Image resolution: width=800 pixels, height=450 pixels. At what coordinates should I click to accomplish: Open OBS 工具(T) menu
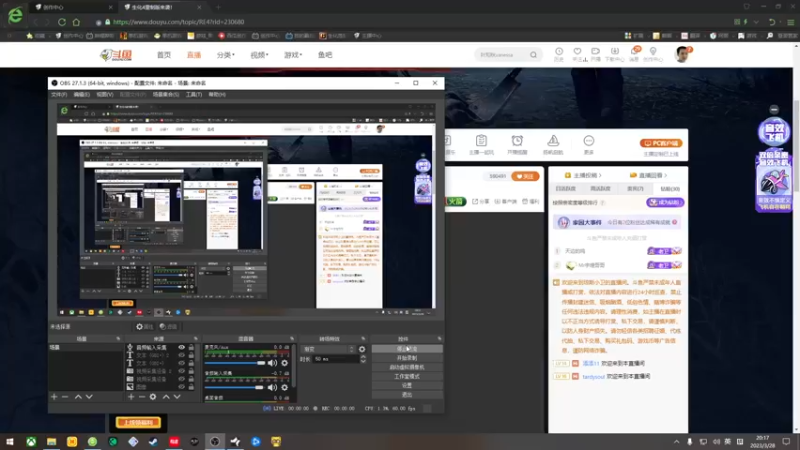click(194, 94)
